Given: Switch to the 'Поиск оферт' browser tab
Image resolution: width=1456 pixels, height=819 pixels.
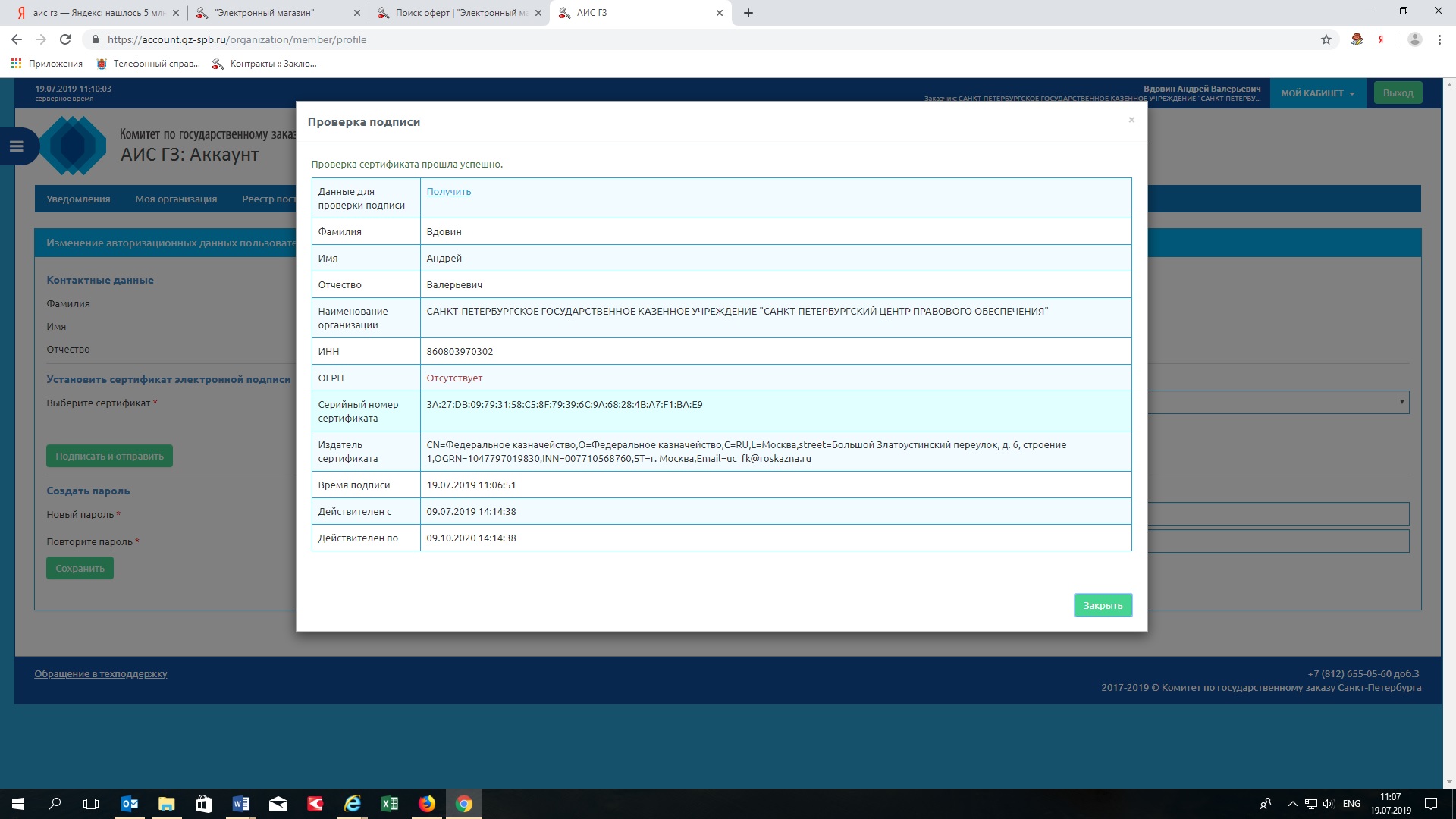Looking at the screenshot, I should [460, 13].
